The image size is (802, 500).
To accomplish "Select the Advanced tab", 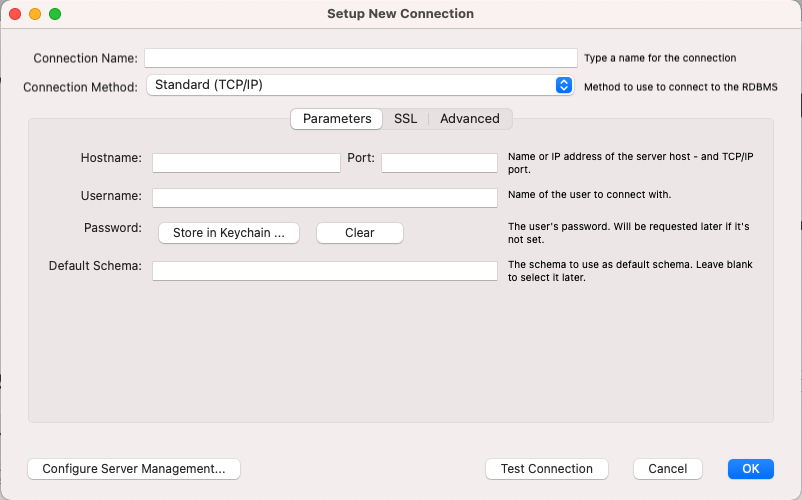I will pyautogui.click(x=469, y=119).
